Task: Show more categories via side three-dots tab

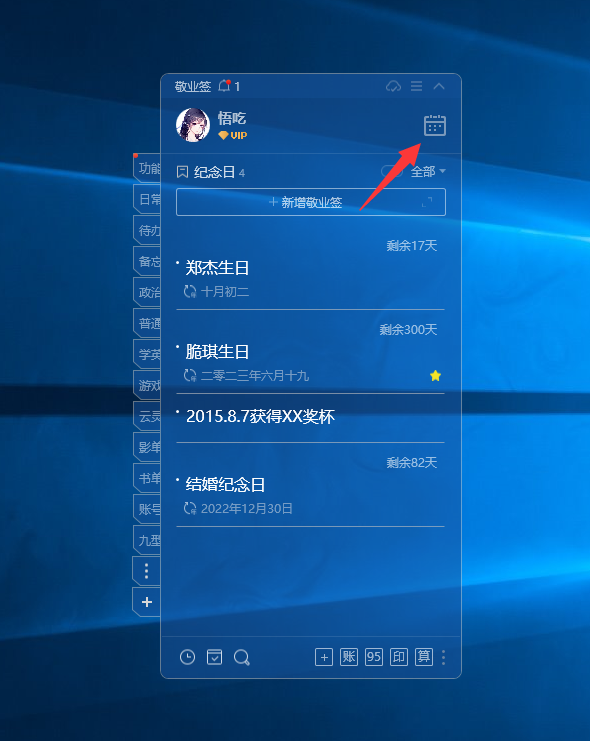Action: tap(147, 571)
